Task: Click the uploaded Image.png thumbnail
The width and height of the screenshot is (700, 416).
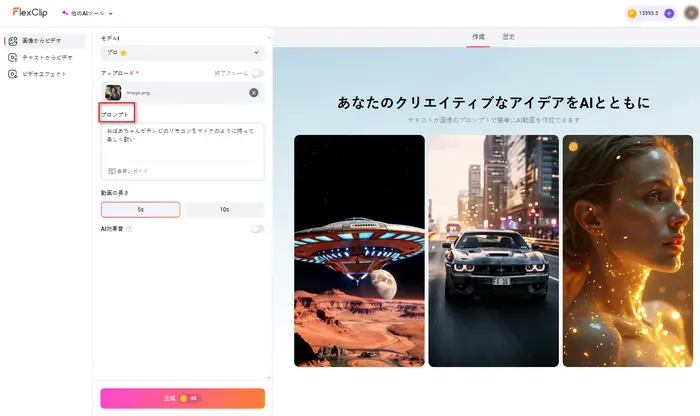Action: [x=113, y=92]
